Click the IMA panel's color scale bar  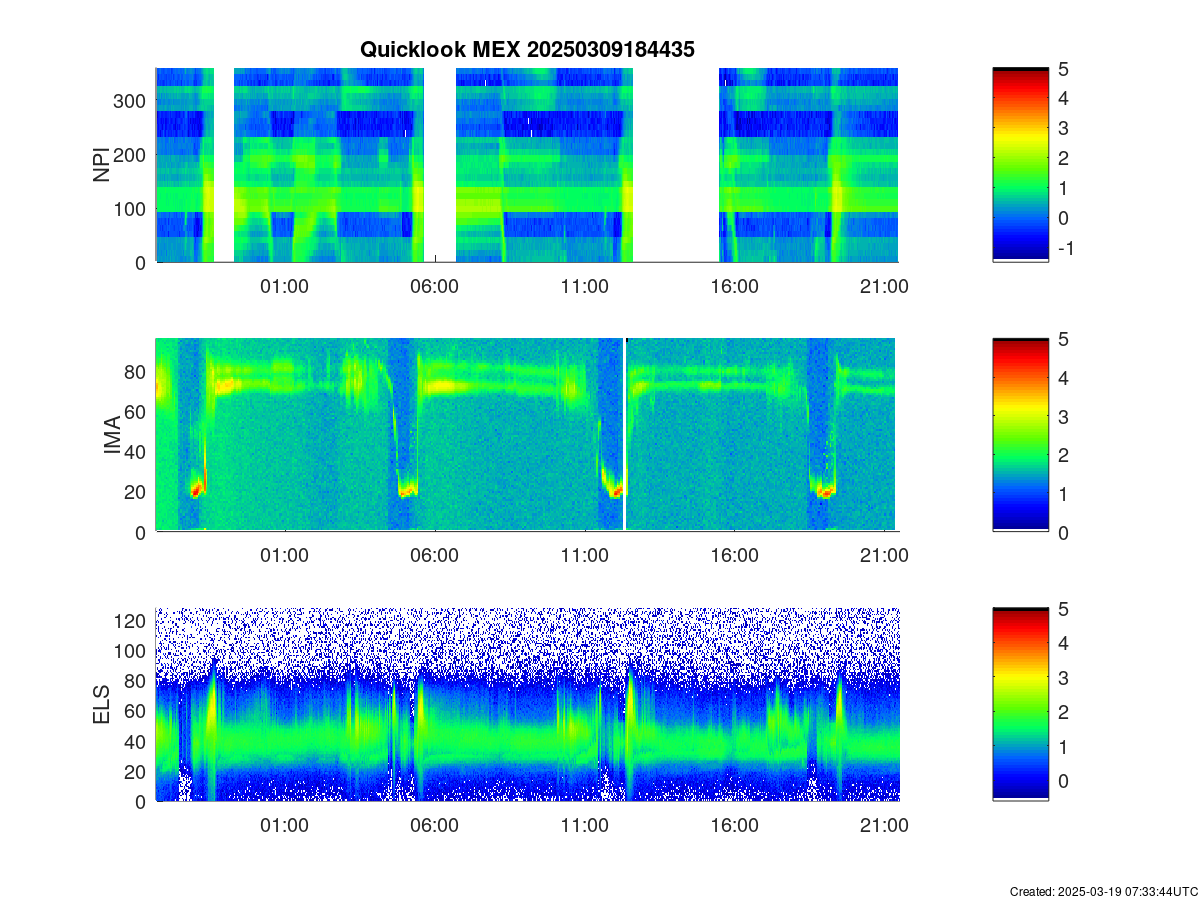[1021, 435]
